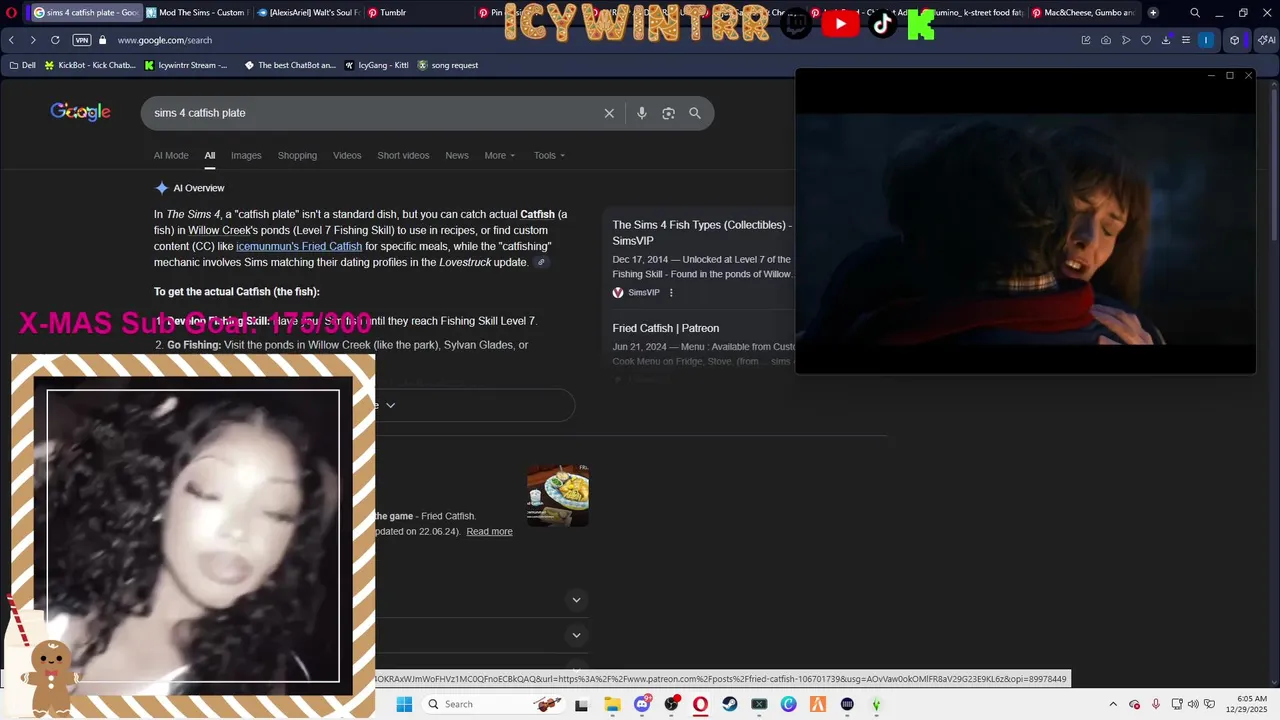The image size is (1280, 720).
Task: Open KickBot bookmark in bookmarks bar
Action: (90, 65)
